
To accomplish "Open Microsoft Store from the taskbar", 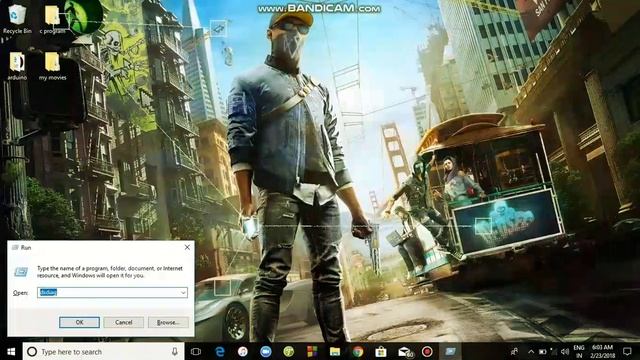I will [x=381, y=351].
